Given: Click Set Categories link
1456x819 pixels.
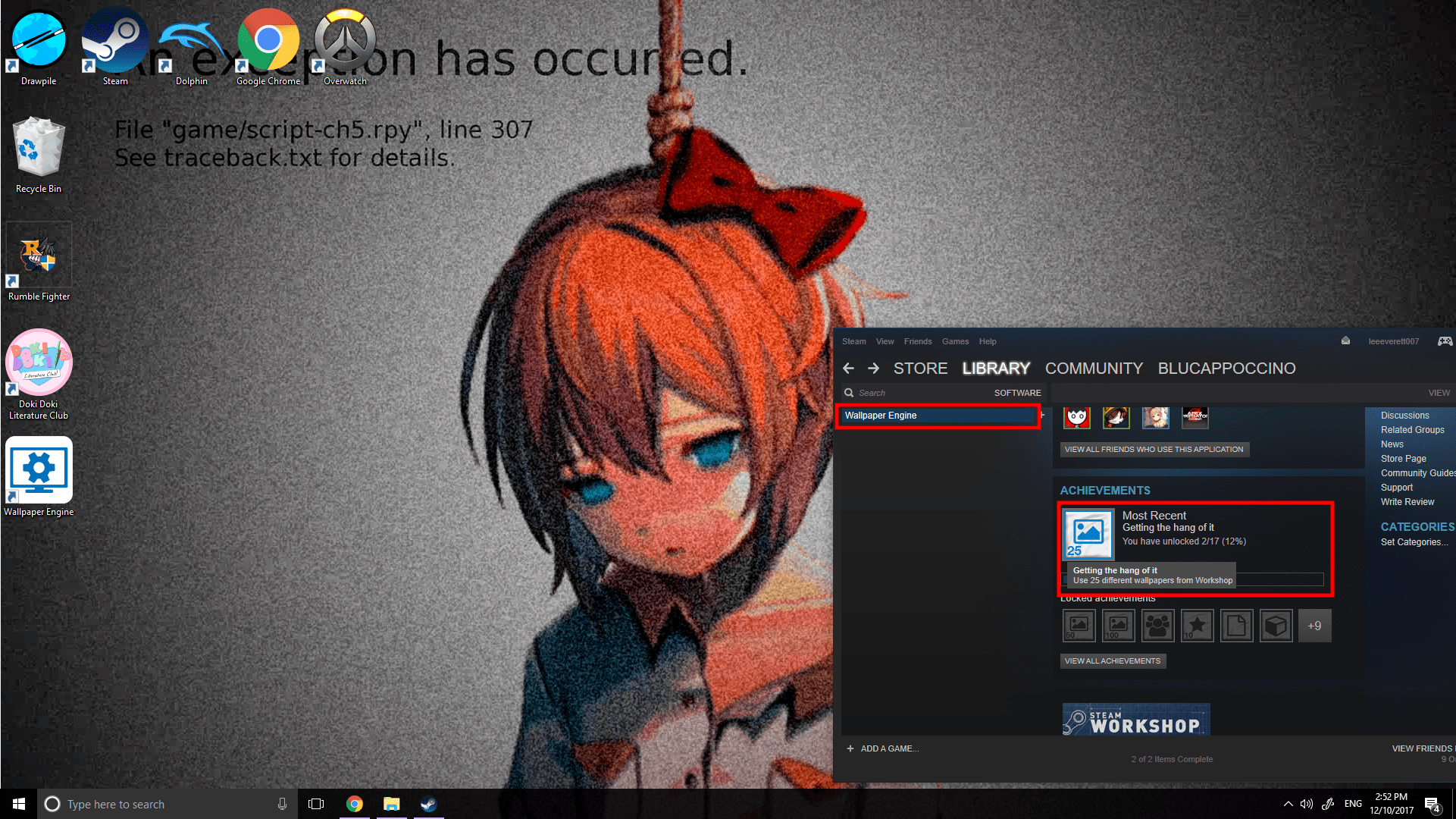Looking at the screenshot, I should click(1414, 542).
